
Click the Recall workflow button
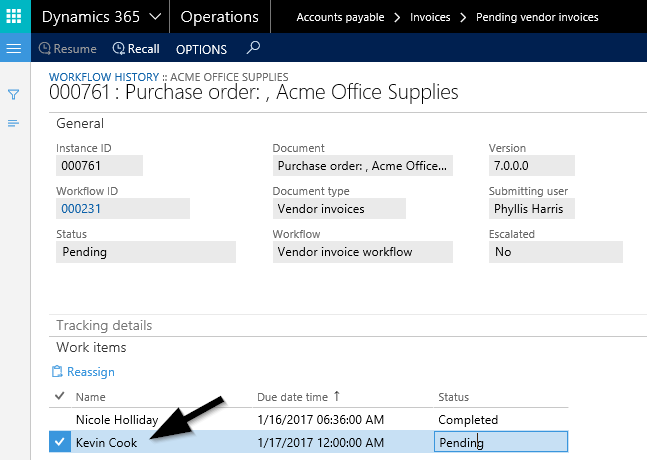click(136, 49)
